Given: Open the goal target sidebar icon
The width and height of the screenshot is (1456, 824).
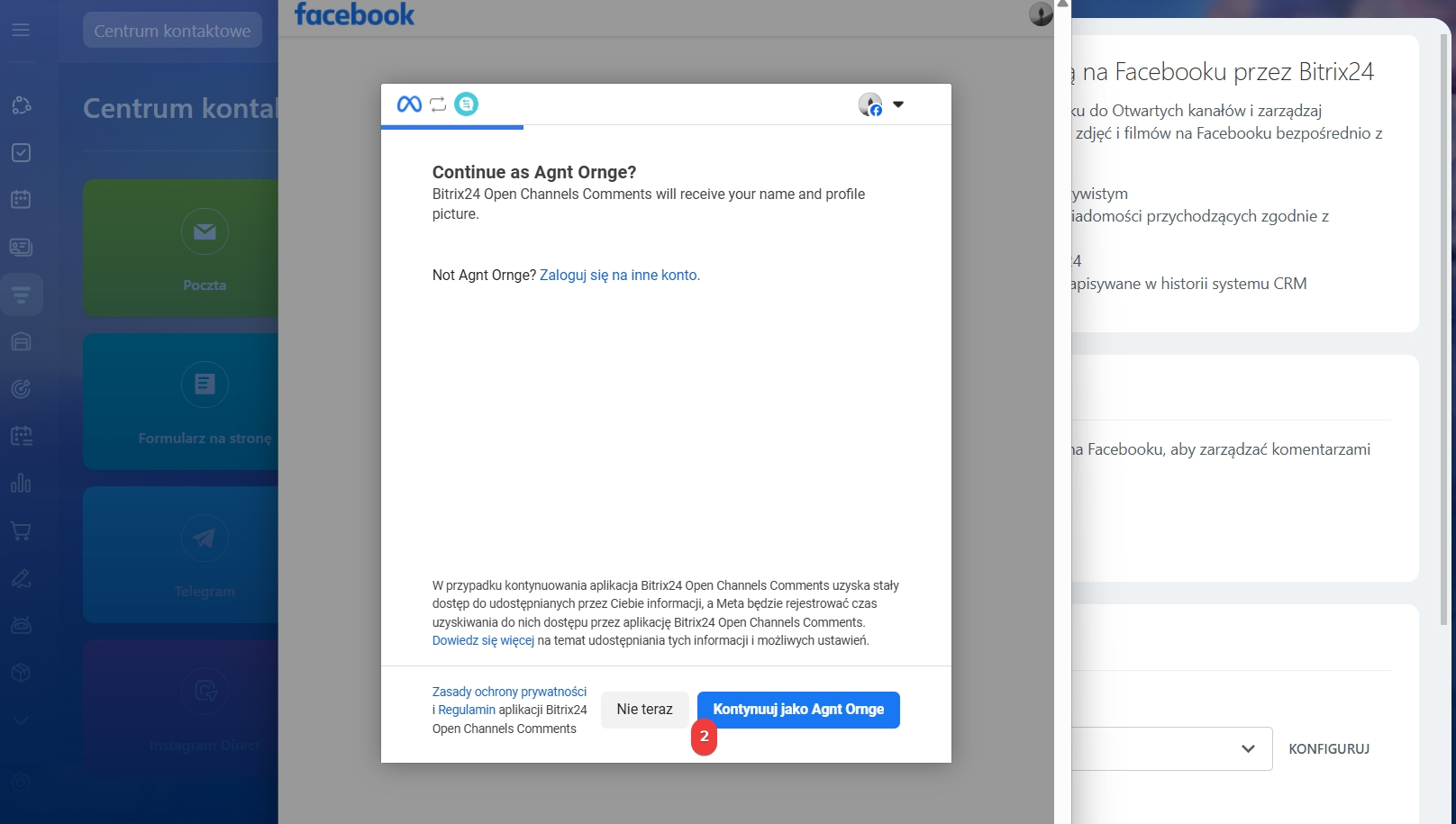Looking at the screenshot, I should pyautogui.click(x=21, y=389).
